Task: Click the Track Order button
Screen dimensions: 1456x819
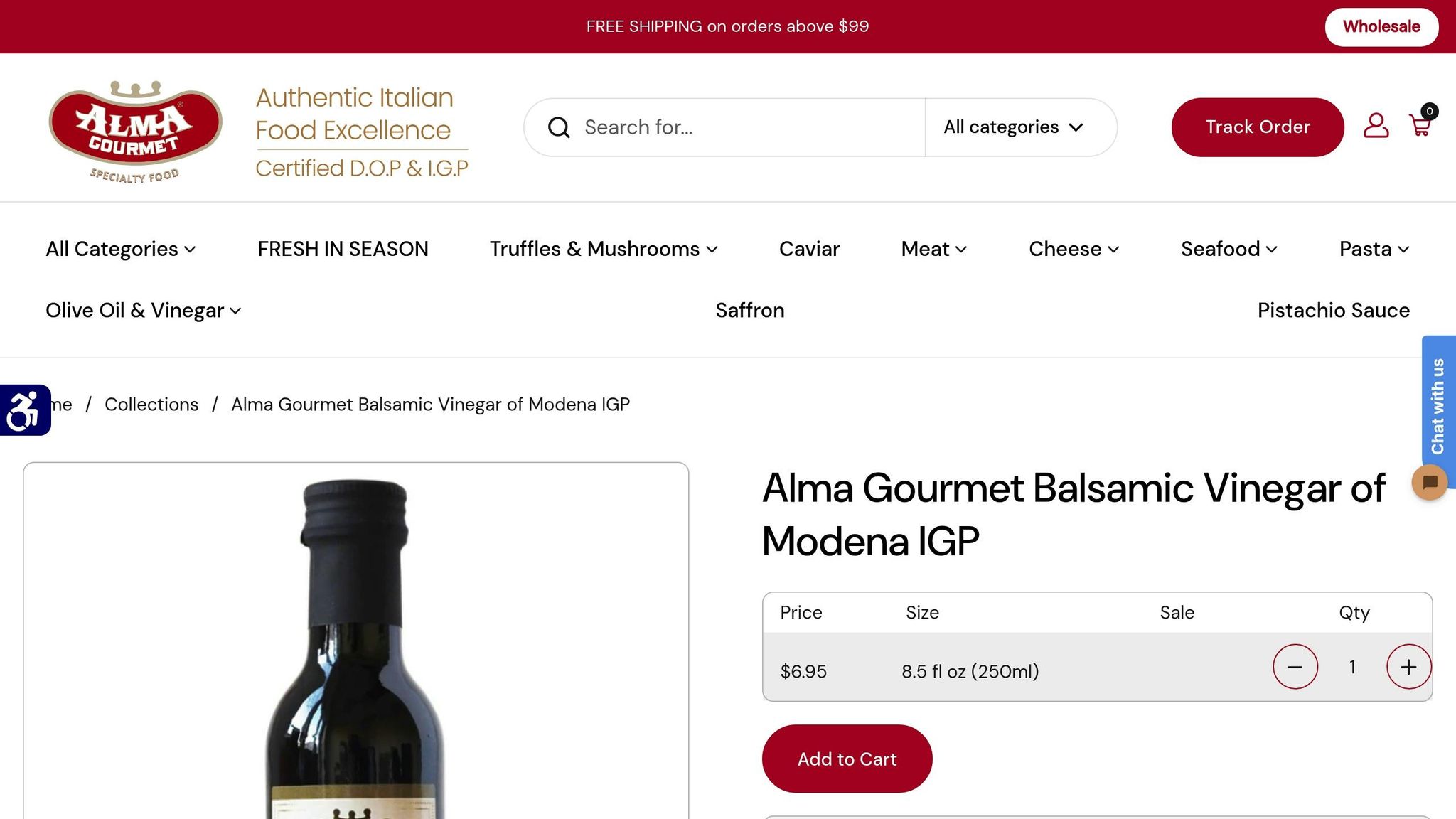Action: coord(1257,127)
